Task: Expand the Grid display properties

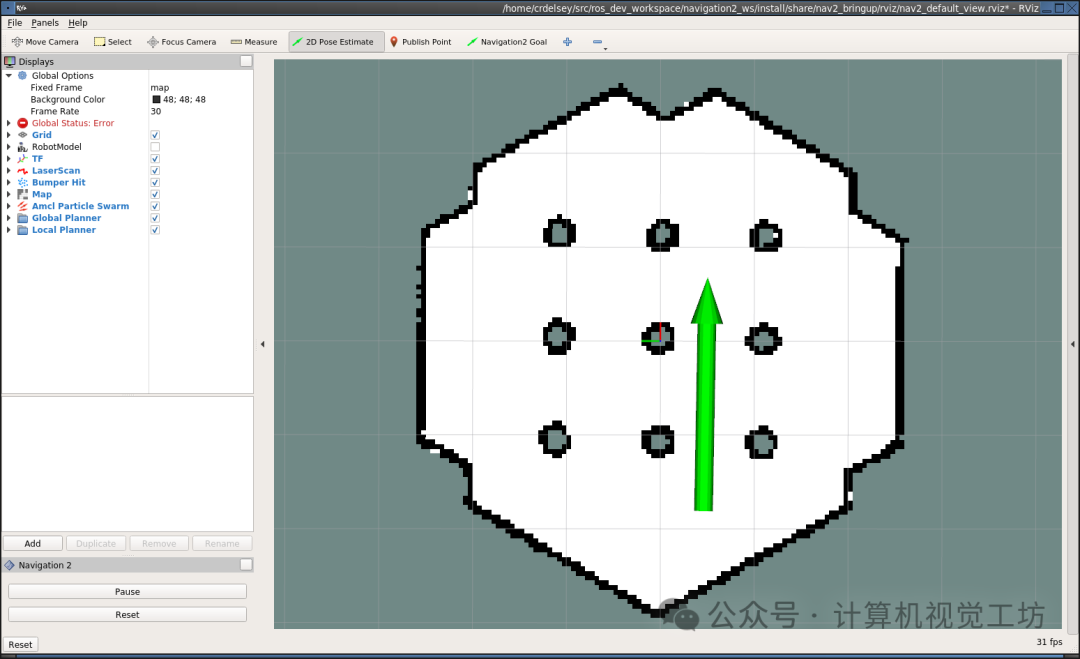Action: pyautogui.click(x=8, y=135)
